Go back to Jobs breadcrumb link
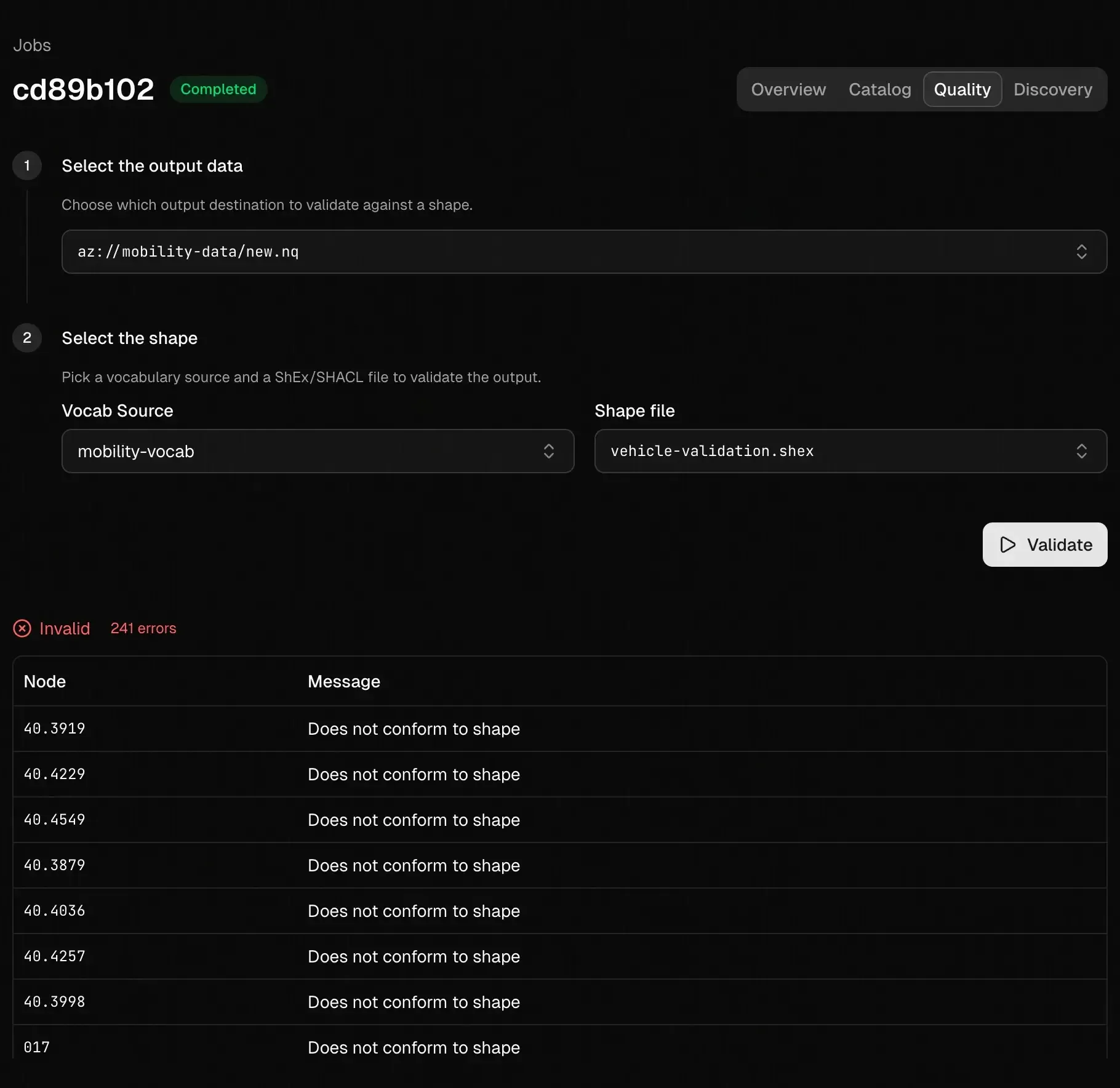1120x1088 pixels. tap(32, 46)
